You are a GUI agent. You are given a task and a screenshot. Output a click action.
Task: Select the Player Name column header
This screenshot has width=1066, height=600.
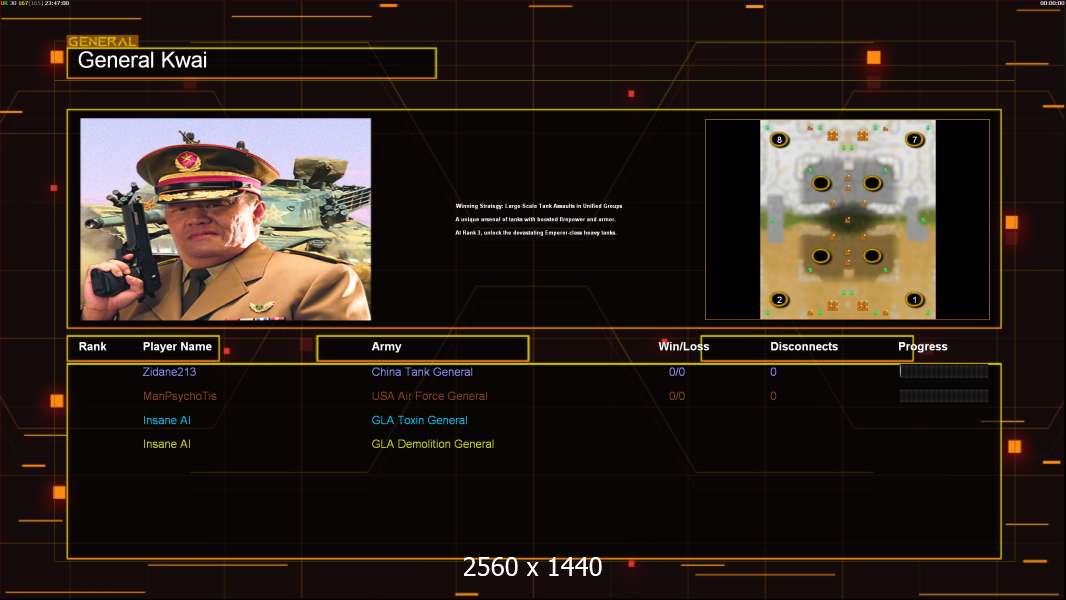(177, 347)
